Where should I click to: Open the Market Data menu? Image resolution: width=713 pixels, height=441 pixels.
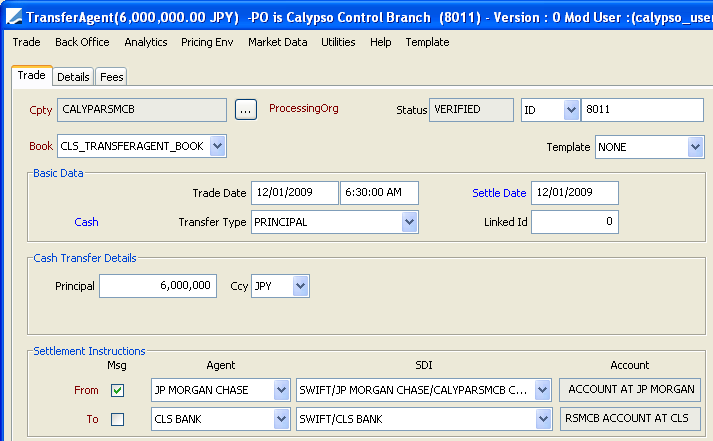(277, 42)
